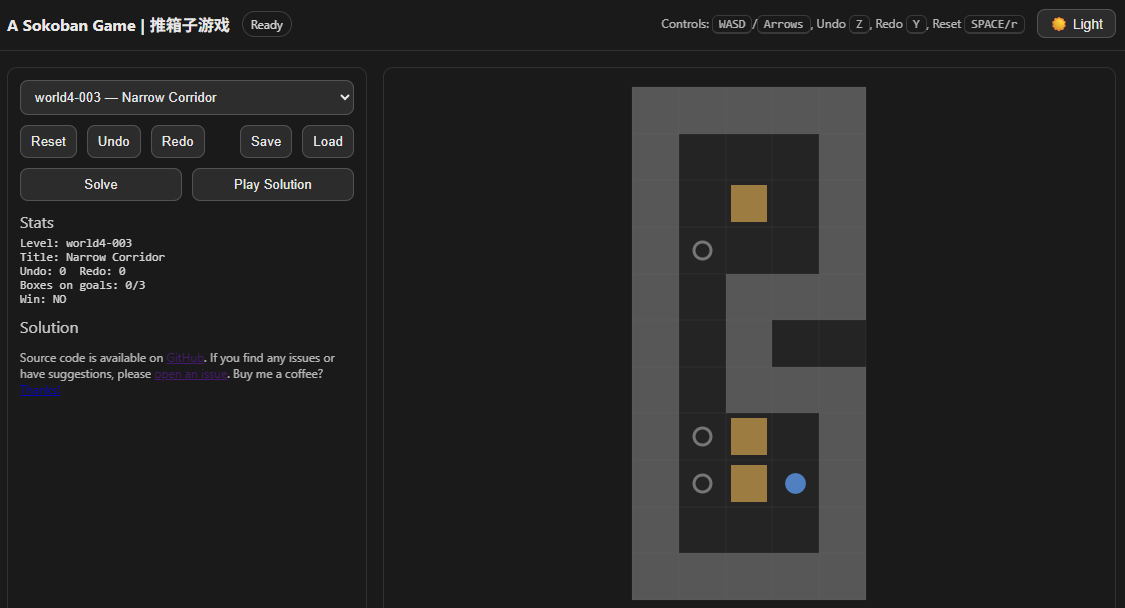This screenshot has width=1125, height=608.
Task: Click the Reset button
Action: [x=48, y=141]
